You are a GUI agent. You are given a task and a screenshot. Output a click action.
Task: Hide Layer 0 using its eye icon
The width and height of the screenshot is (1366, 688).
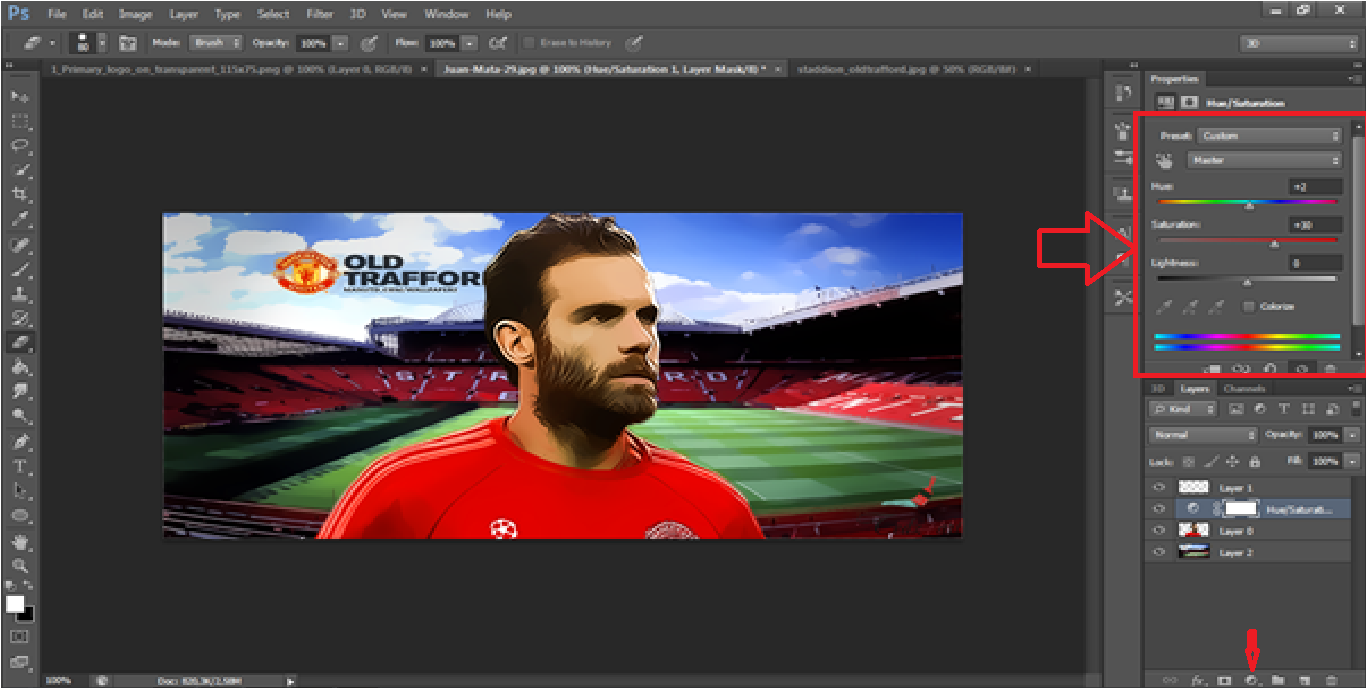coord(1160,531)
